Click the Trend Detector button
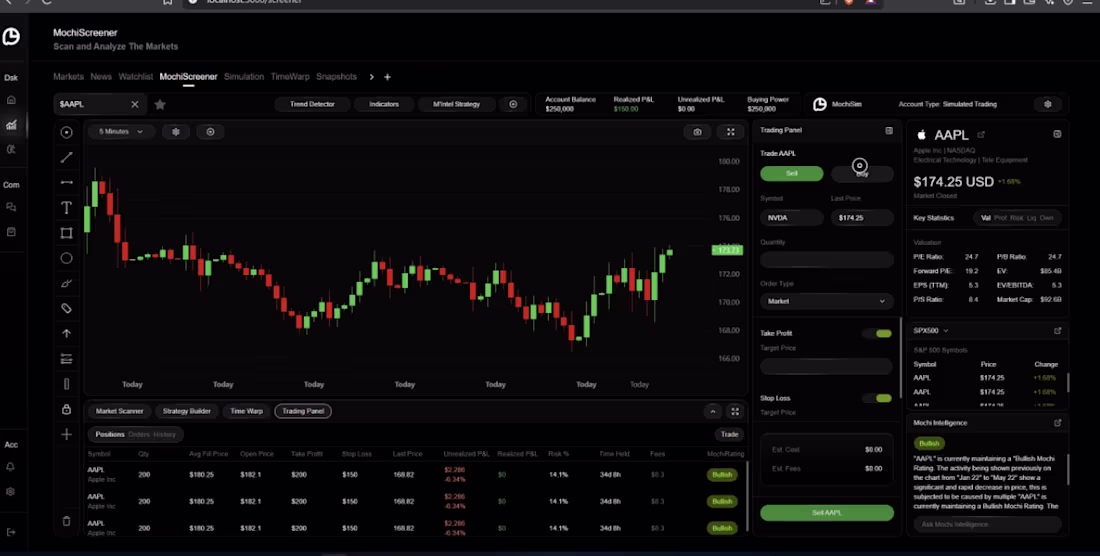The height and width of the screenshot is (556, 1100). pyautogui.click(x=312, y=104)
